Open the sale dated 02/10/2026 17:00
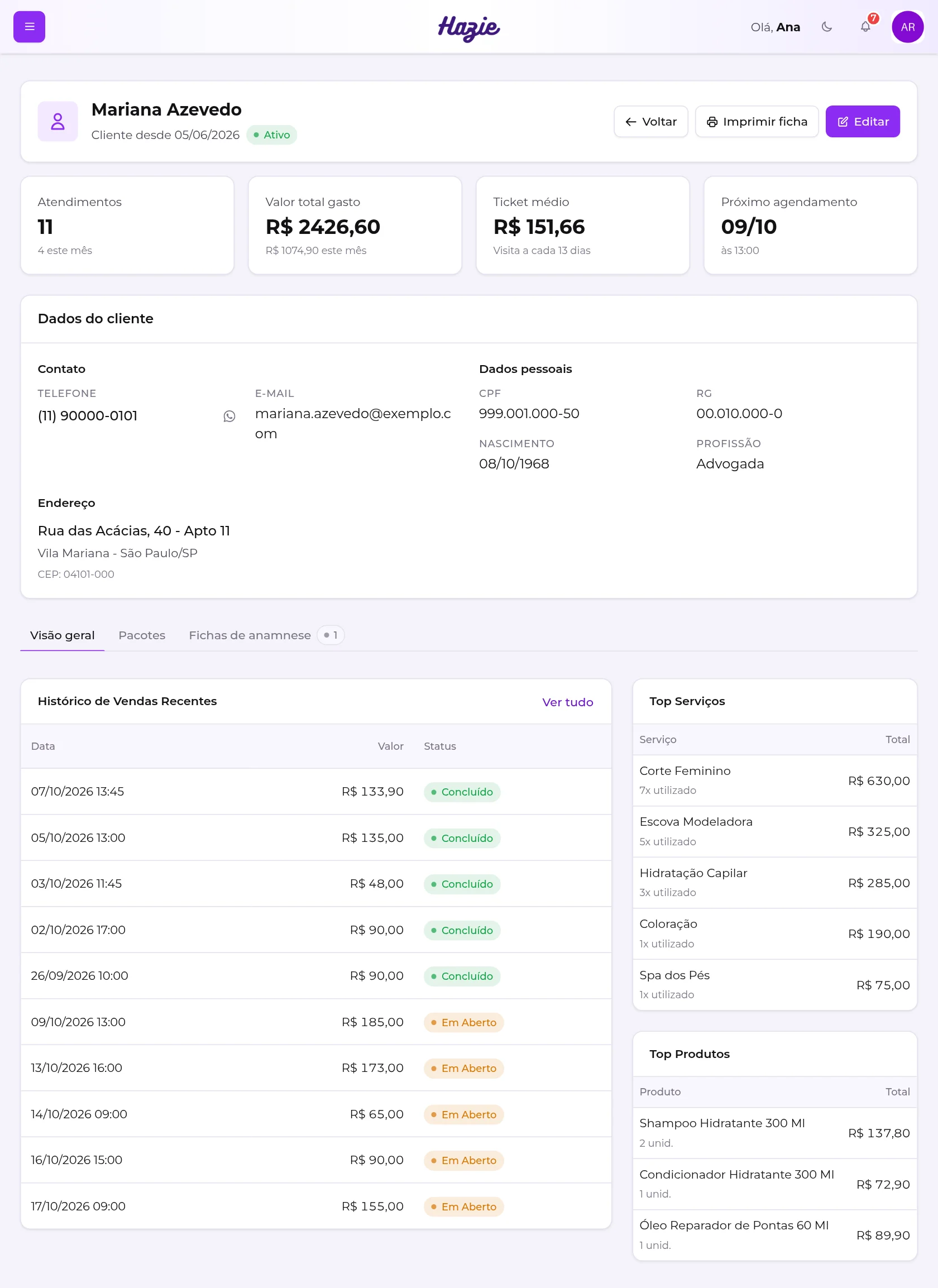The width and height of the screenshot is (938, 1288). (316, 930)
